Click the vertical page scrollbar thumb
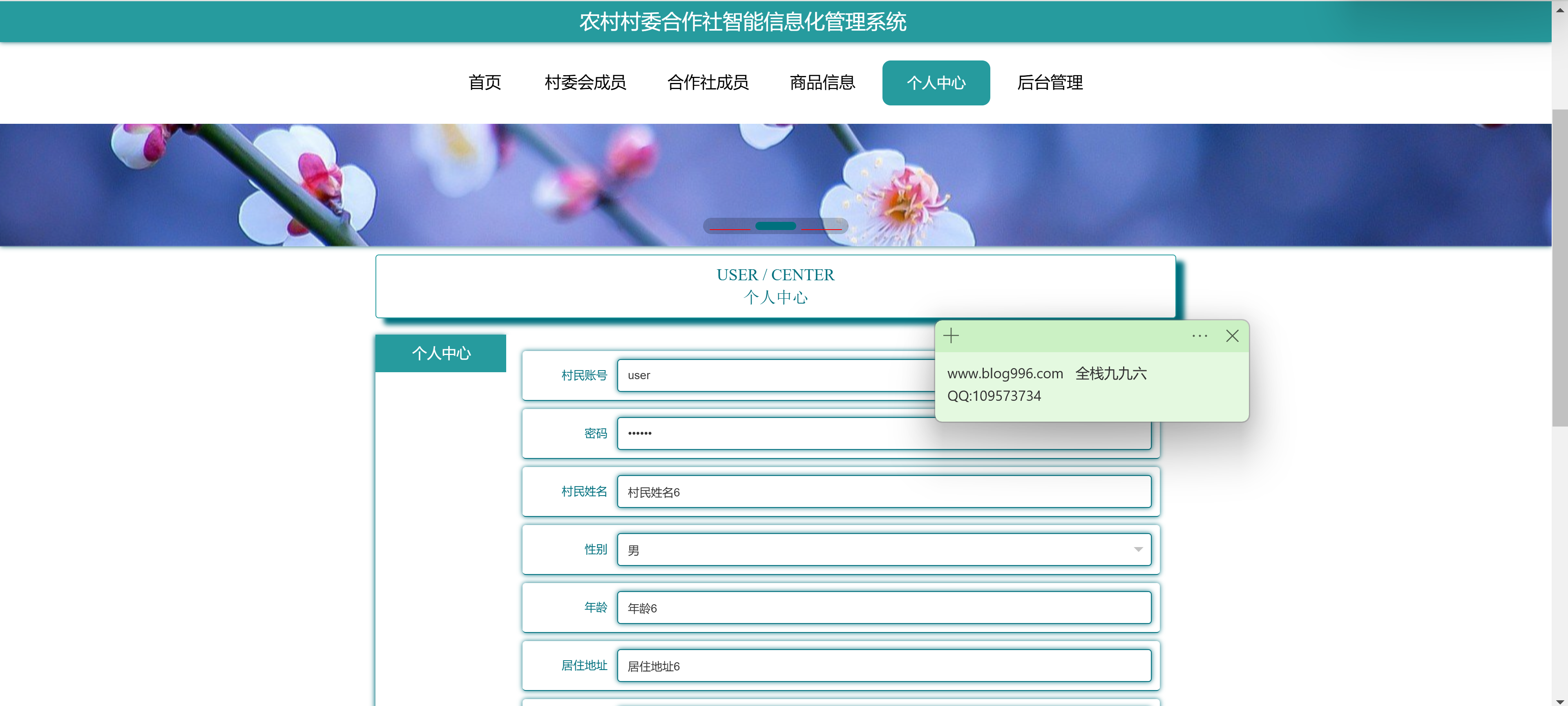 tap(1559, 268)
